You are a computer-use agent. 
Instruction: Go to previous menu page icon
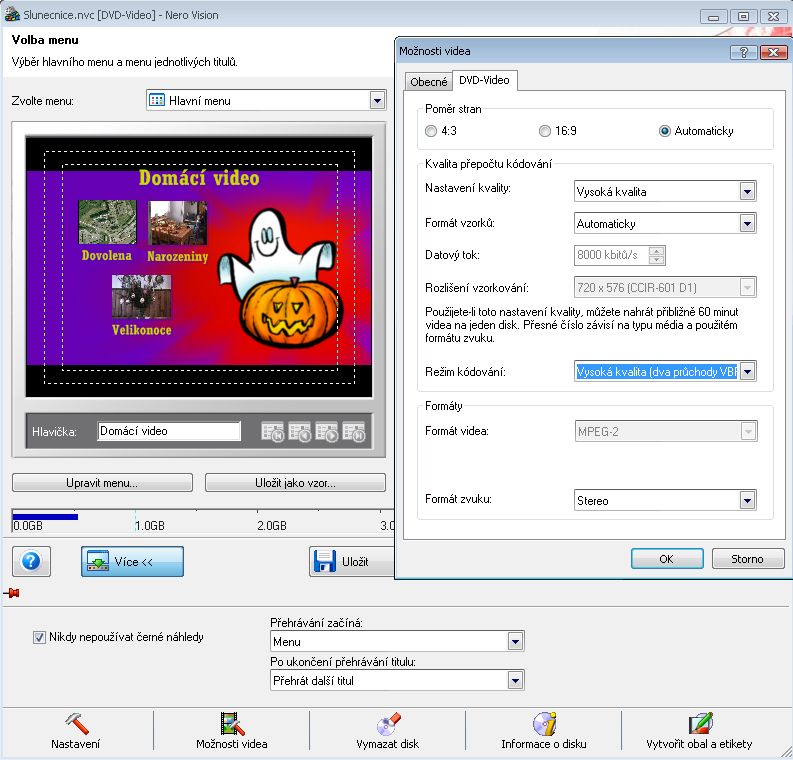click(x=300, y=432)
